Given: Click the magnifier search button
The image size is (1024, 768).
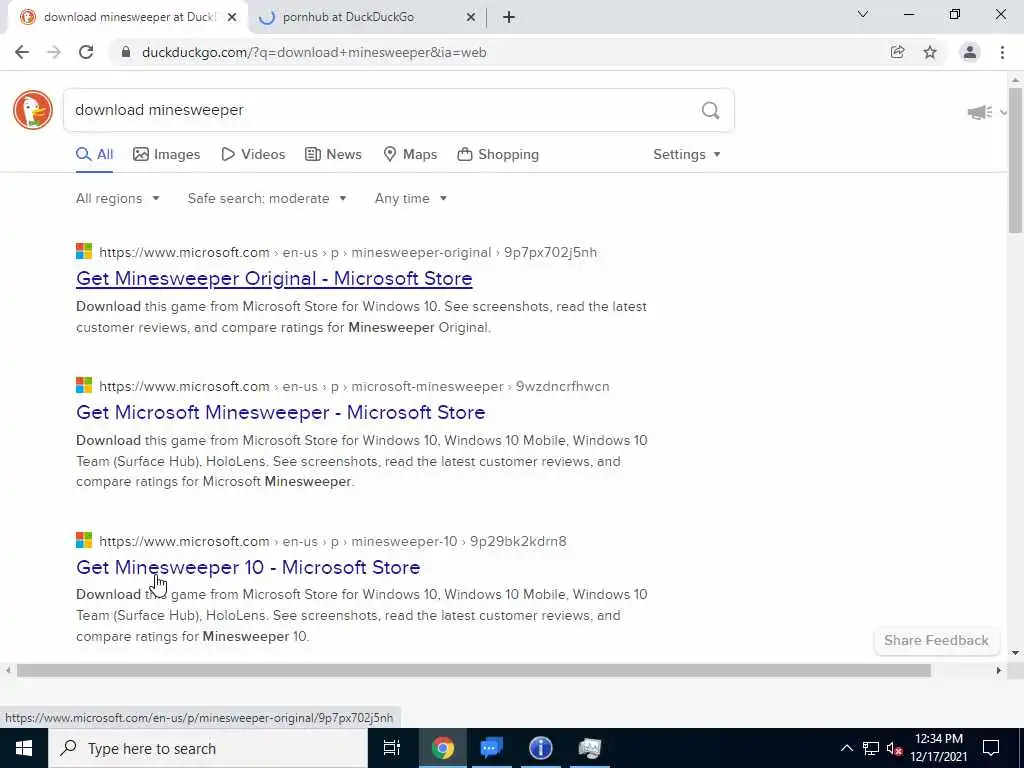Looking at the screenshot, I should click(711, 110).
